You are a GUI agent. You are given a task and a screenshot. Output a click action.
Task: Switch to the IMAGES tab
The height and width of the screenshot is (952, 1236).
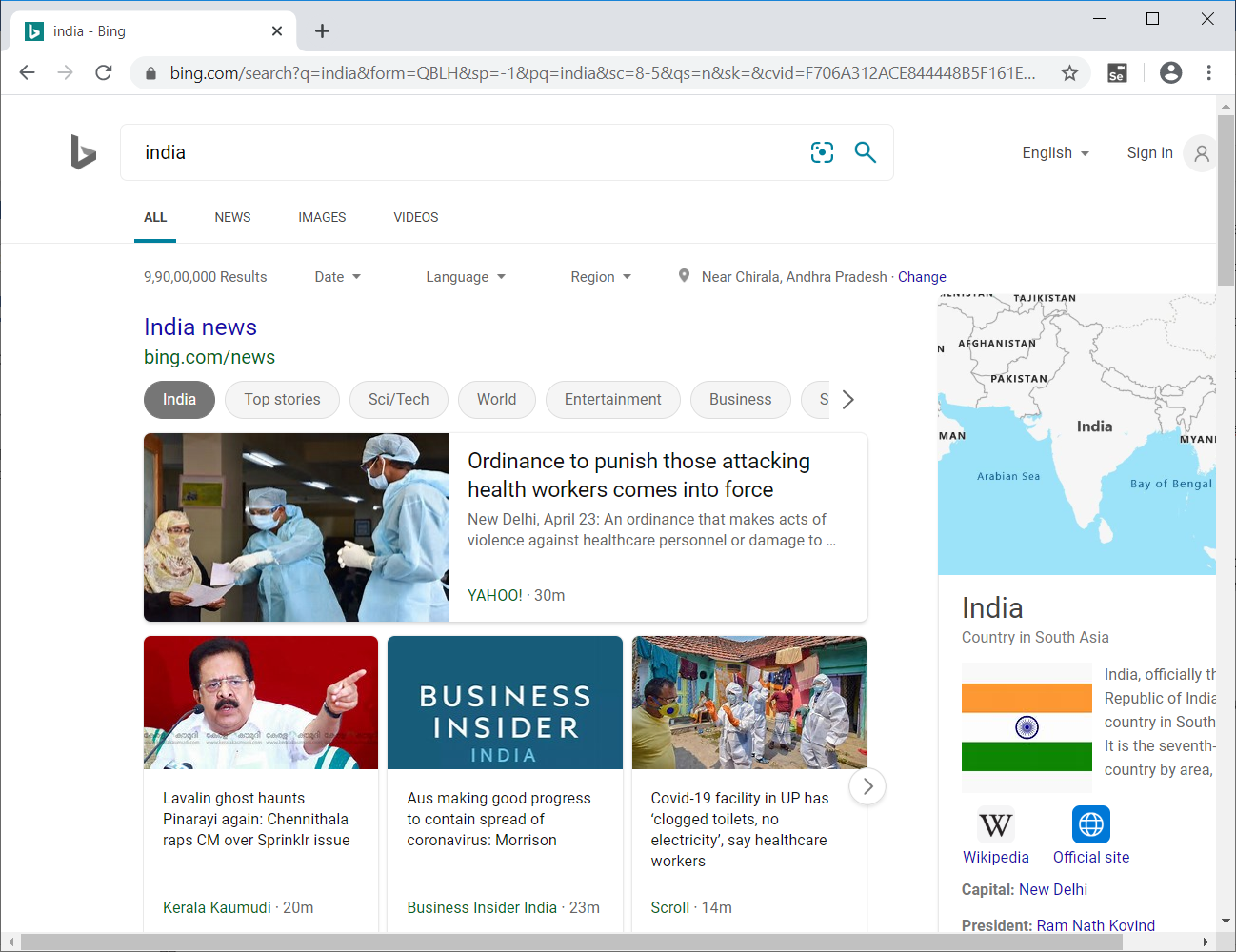tap(322, 217)
